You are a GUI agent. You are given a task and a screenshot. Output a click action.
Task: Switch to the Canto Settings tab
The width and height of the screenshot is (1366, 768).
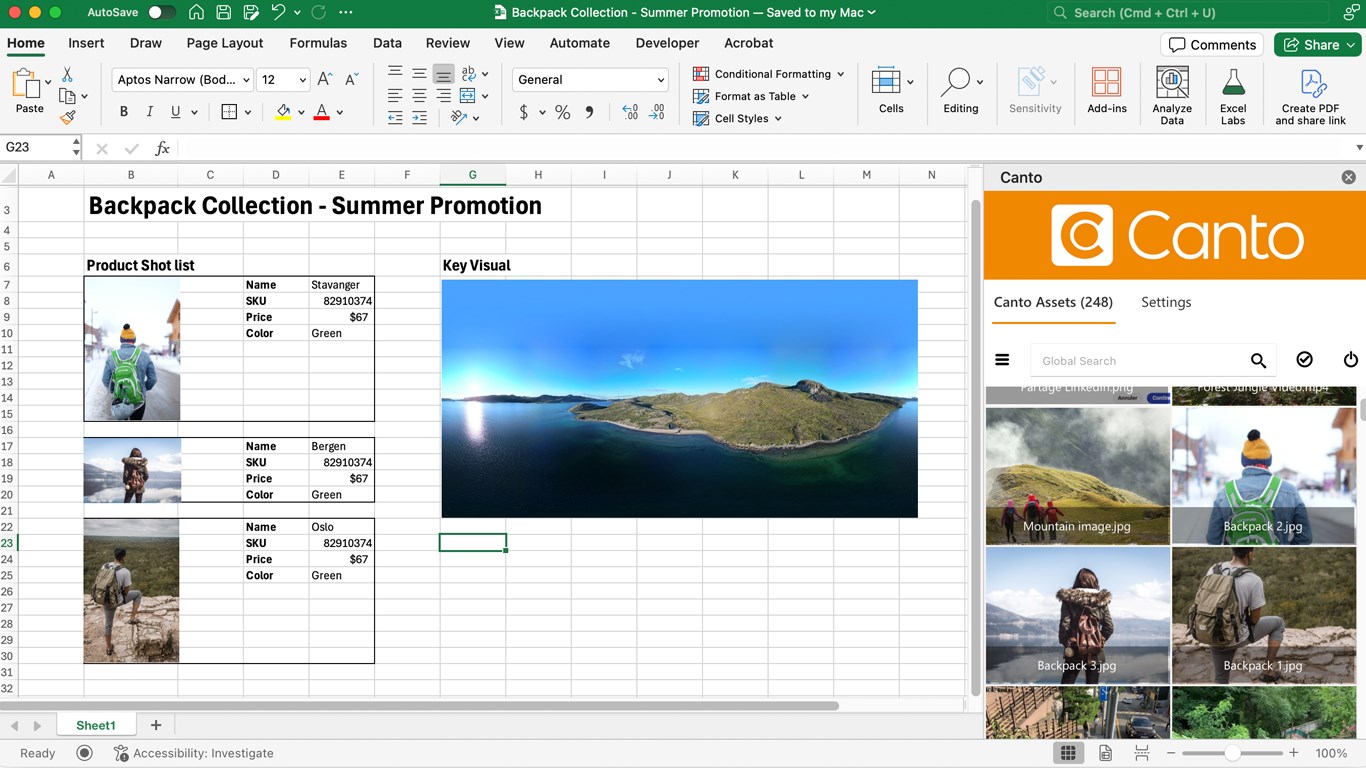coord(1166,302)
